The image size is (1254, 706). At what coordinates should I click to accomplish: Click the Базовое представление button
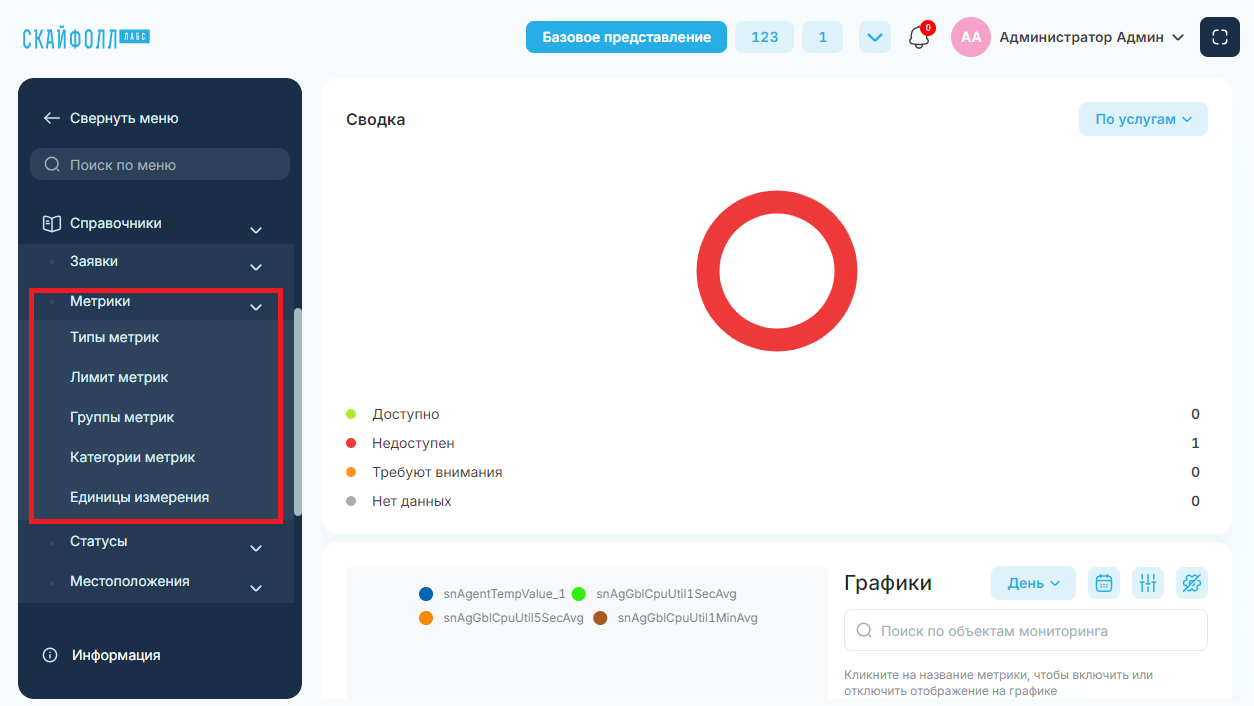pyautogui.click(x=626, y=37)
